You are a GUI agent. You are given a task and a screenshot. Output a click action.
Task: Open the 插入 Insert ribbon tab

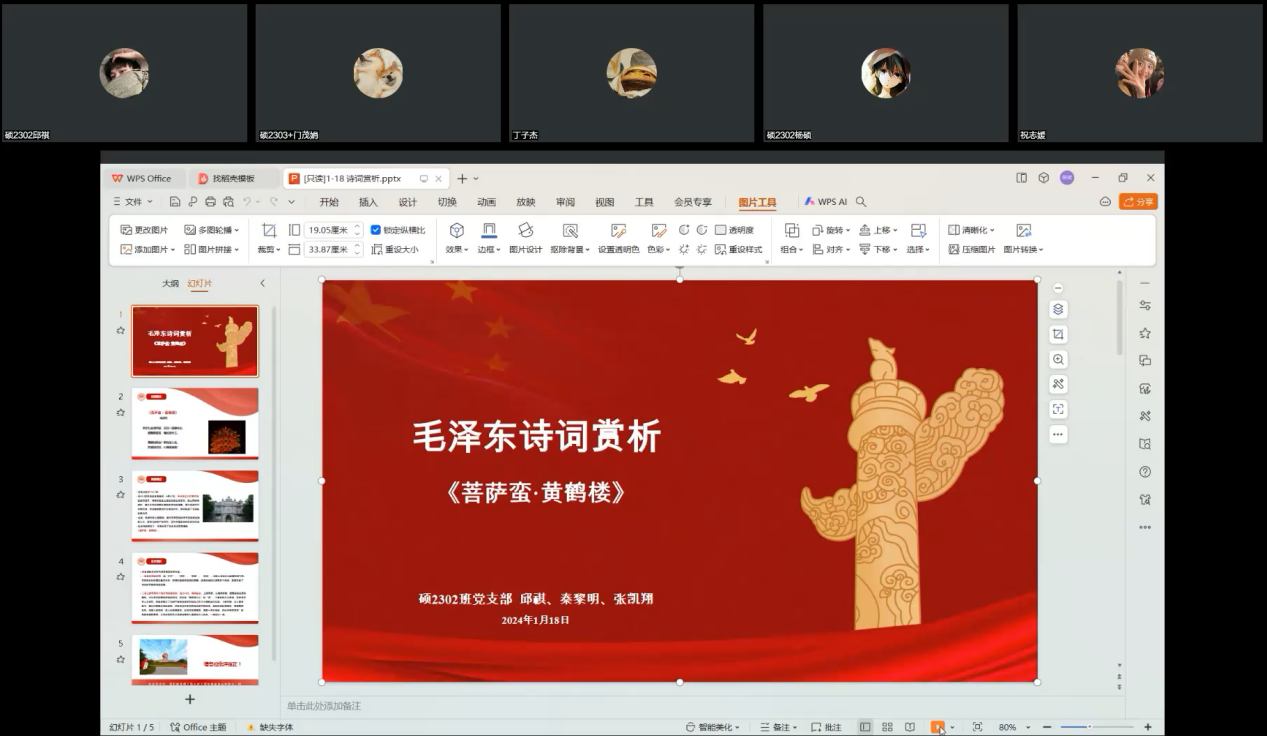pos(368,202)
